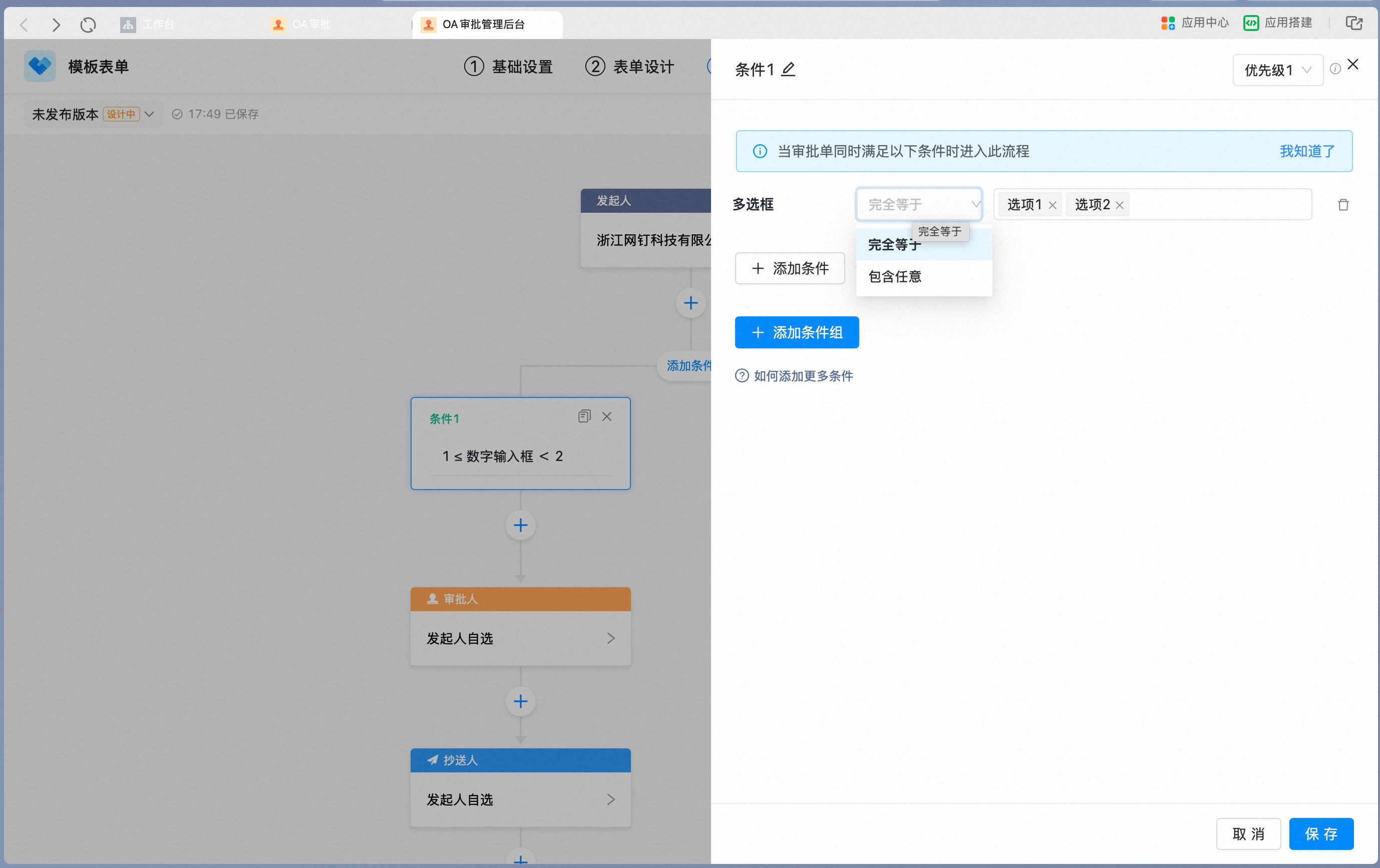Delete the 多选框 condition using the trash icon
This screenshot has width=1380, height=868.
click(x=1343, y=205)
